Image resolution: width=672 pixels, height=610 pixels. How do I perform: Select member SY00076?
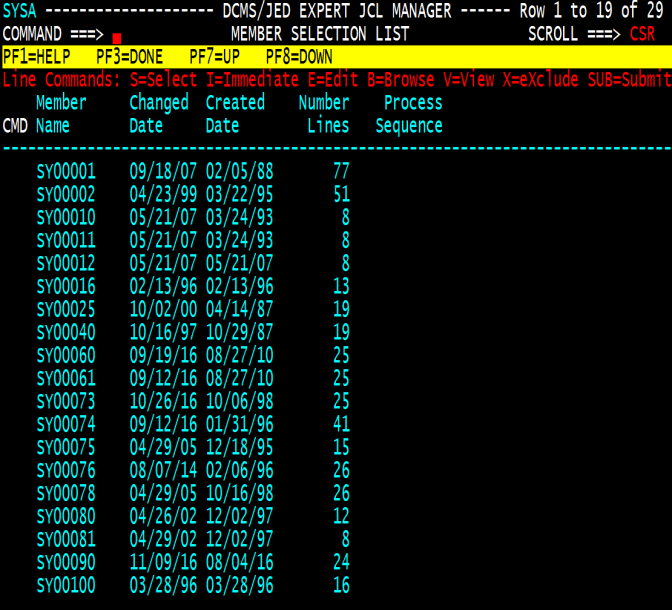click(66, 471)
